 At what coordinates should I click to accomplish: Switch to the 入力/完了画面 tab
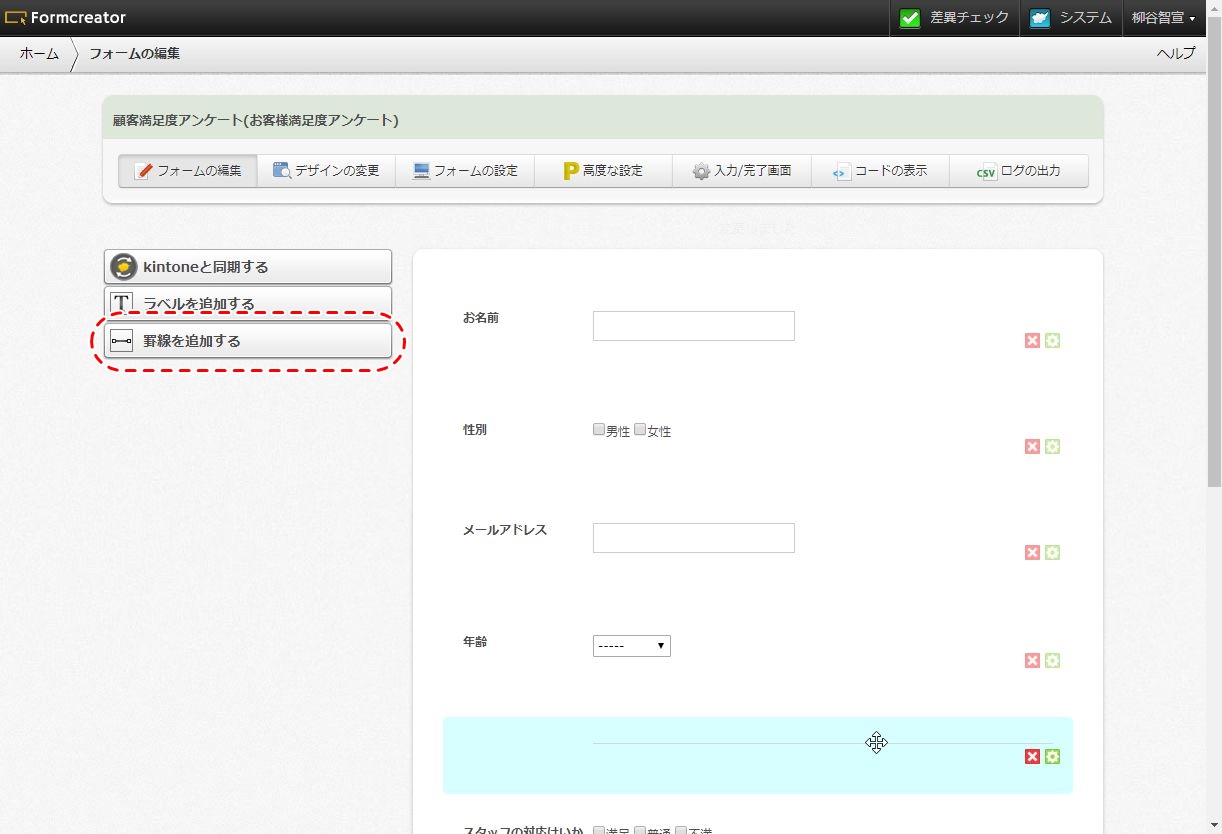742,171
